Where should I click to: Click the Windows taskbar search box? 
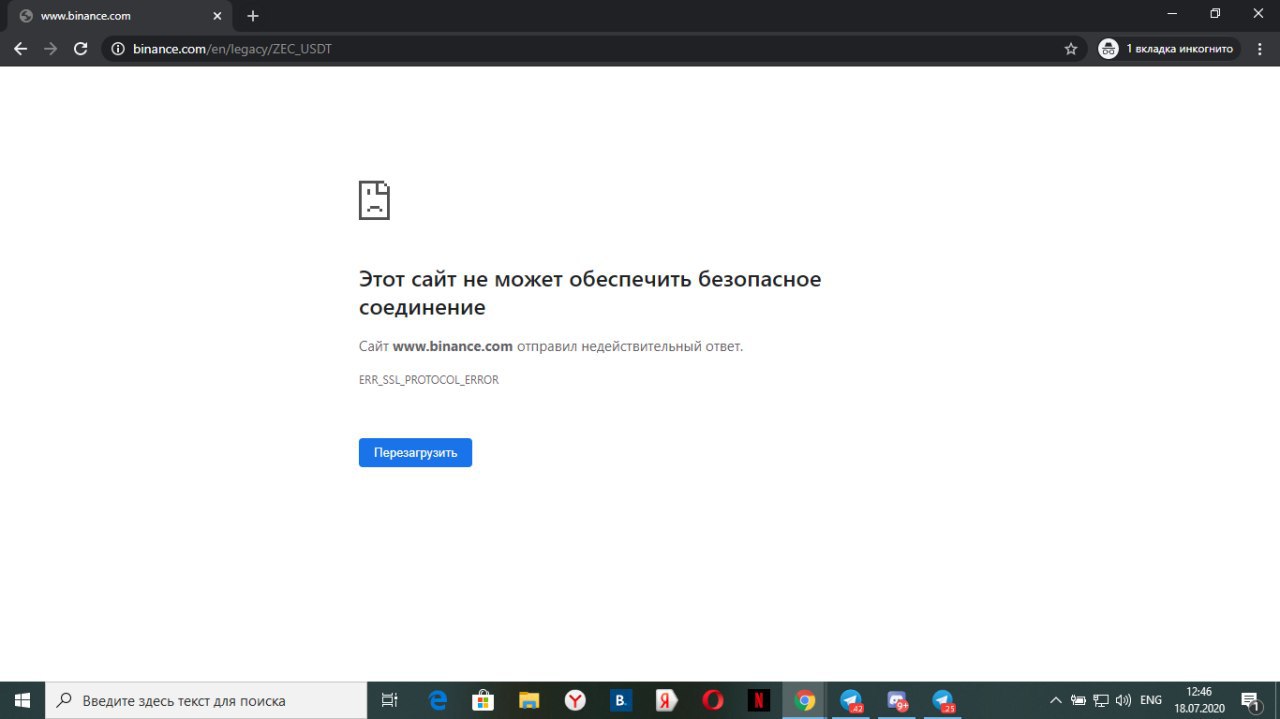pos(207,700)
